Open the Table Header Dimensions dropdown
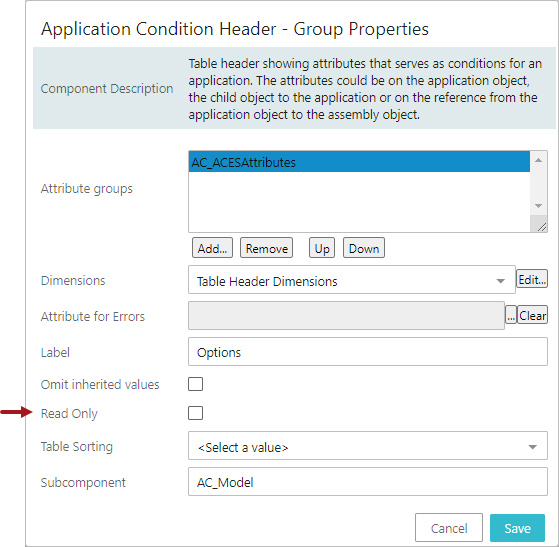Image resolution: width=559 pixels, height=547 pixels. click(352, 281)
